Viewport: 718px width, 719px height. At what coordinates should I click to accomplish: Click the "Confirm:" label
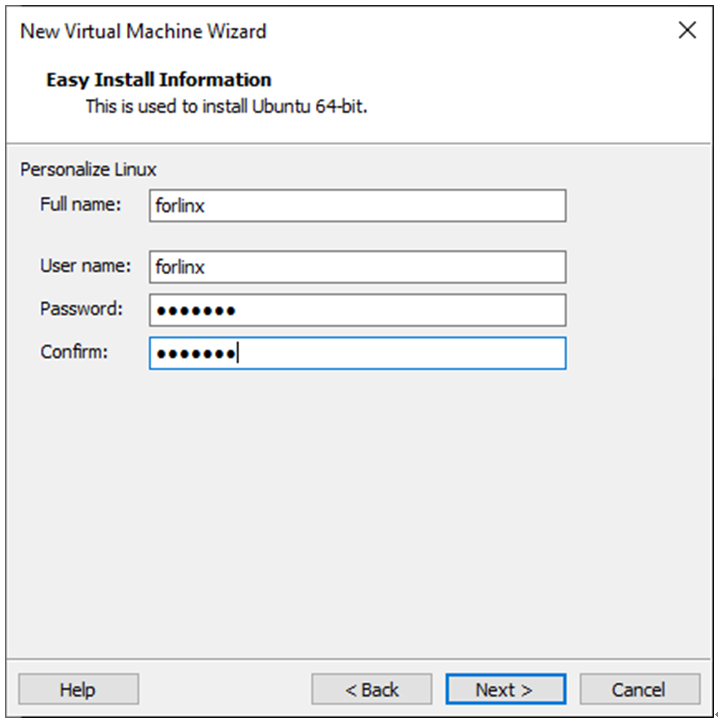tap(73, 352)
